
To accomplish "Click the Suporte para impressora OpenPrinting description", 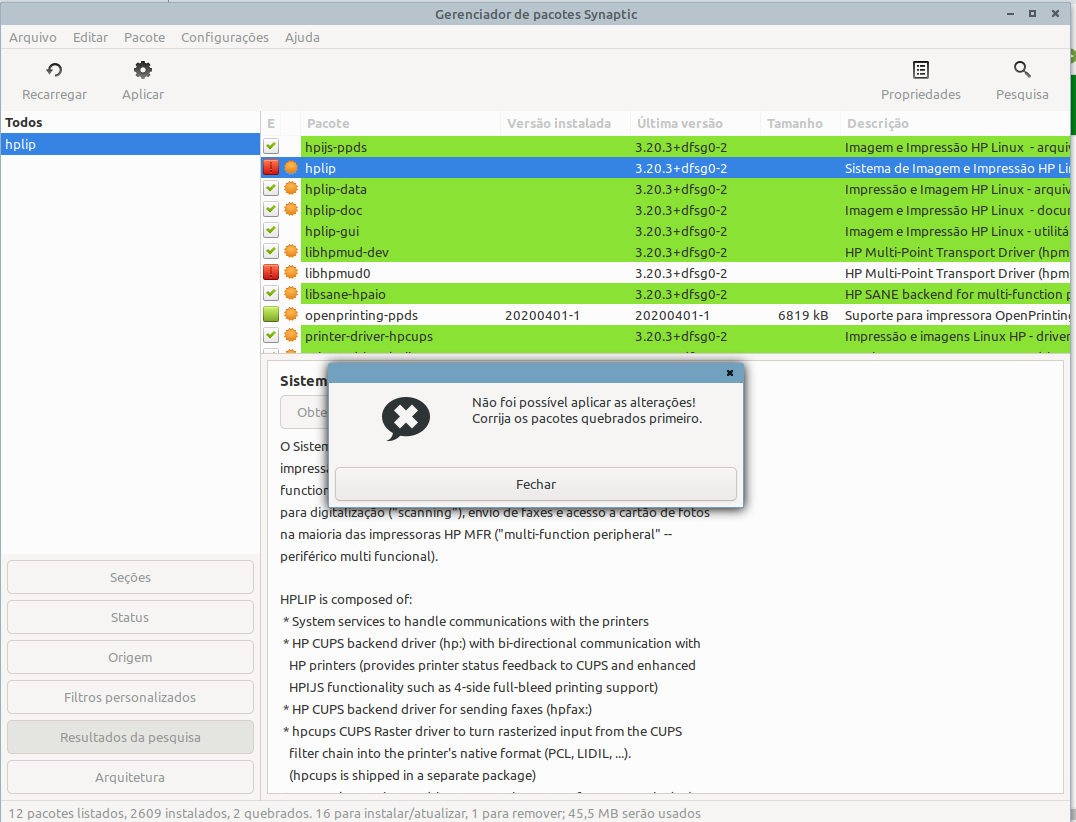I will [957, 316].
